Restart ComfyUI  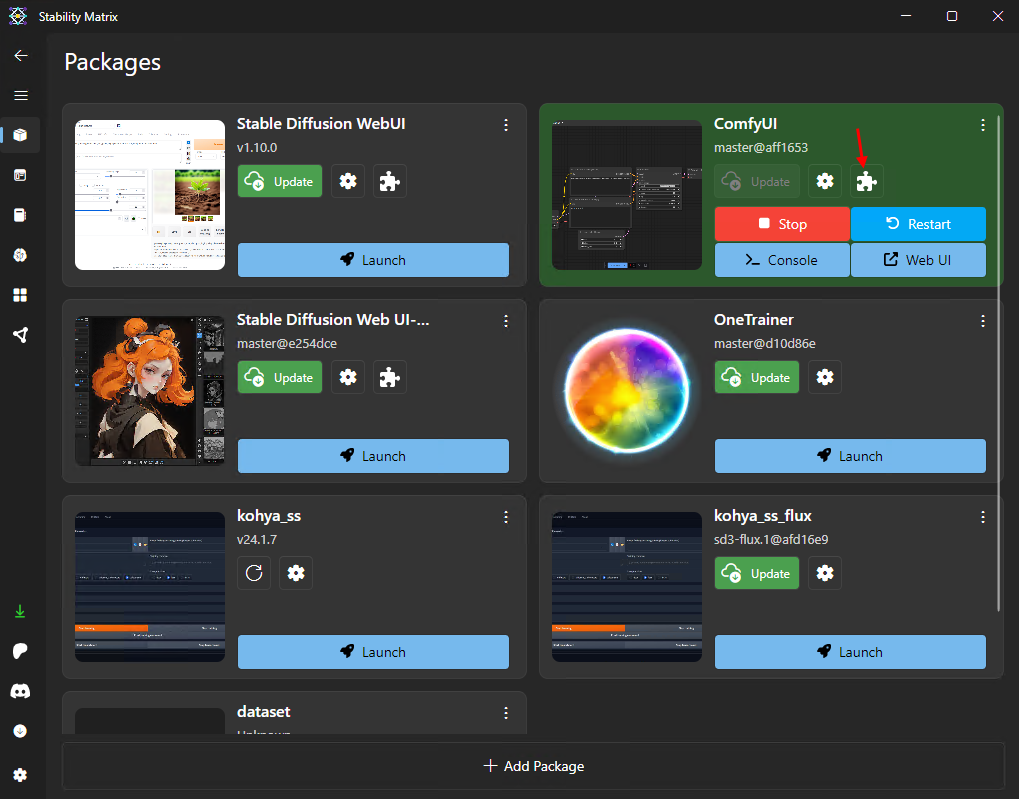(918, 224)
